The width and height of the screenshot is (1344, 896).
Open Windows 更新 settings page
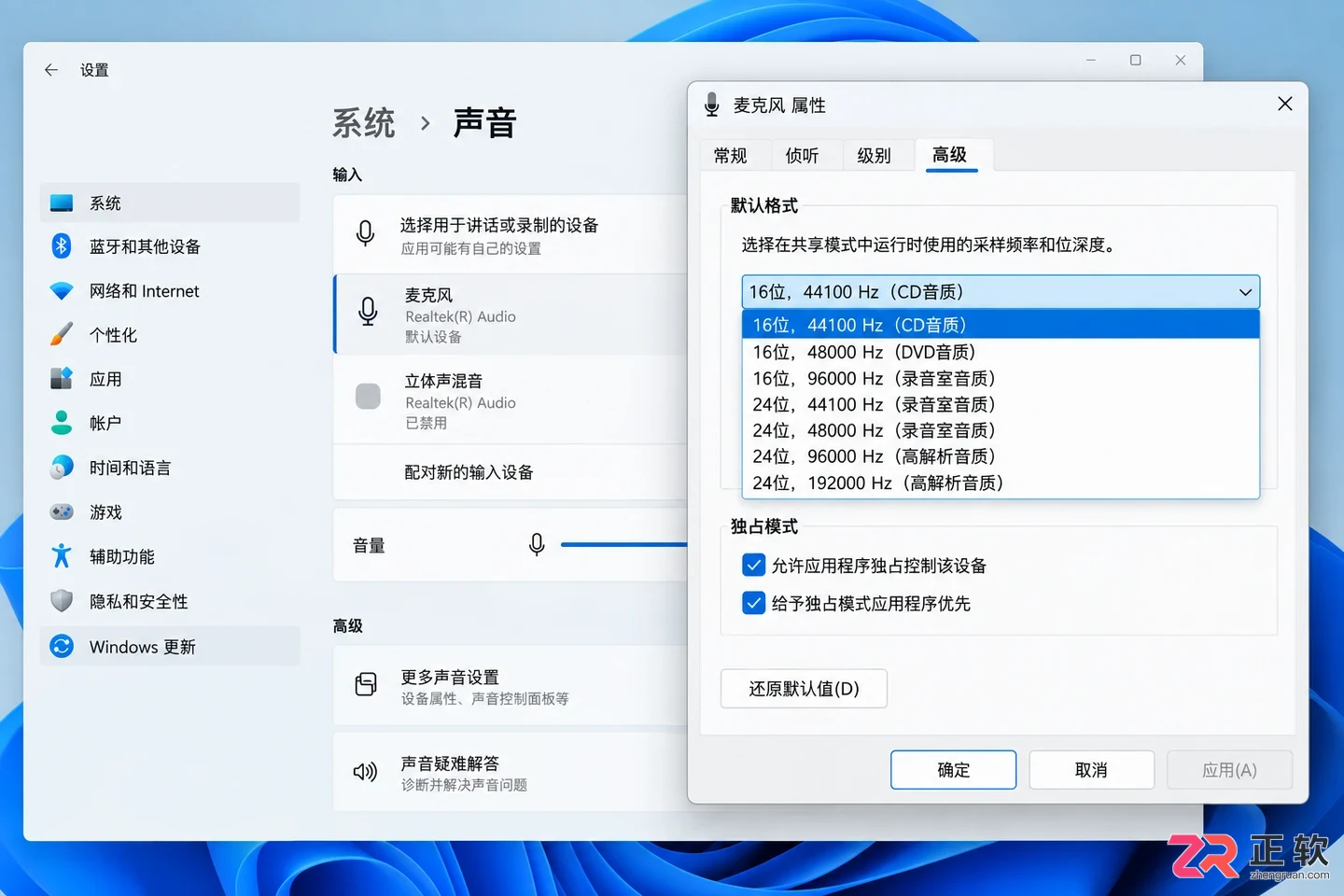[170, 646]
